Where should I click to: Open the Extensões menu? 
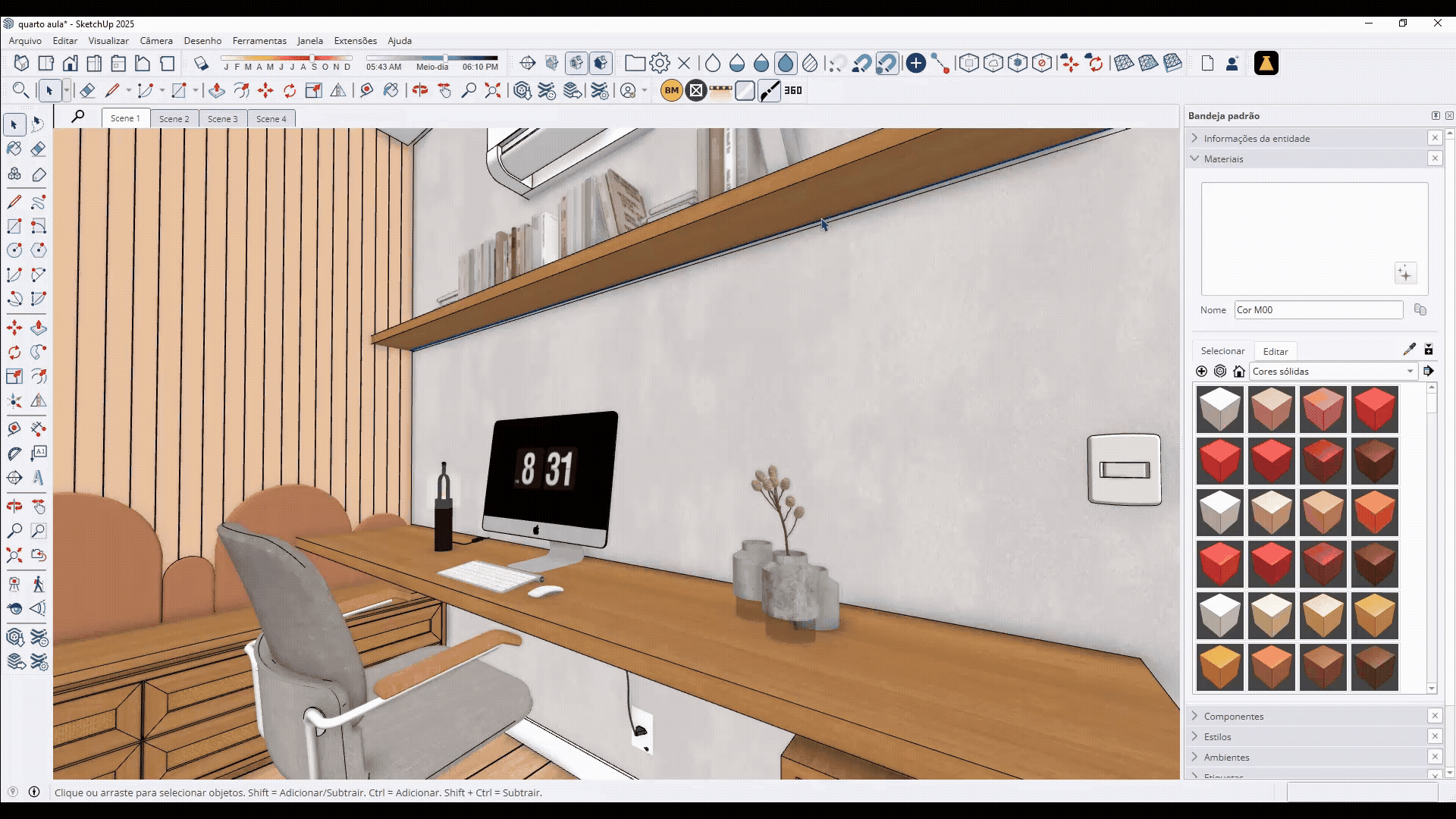coord(356,41)
